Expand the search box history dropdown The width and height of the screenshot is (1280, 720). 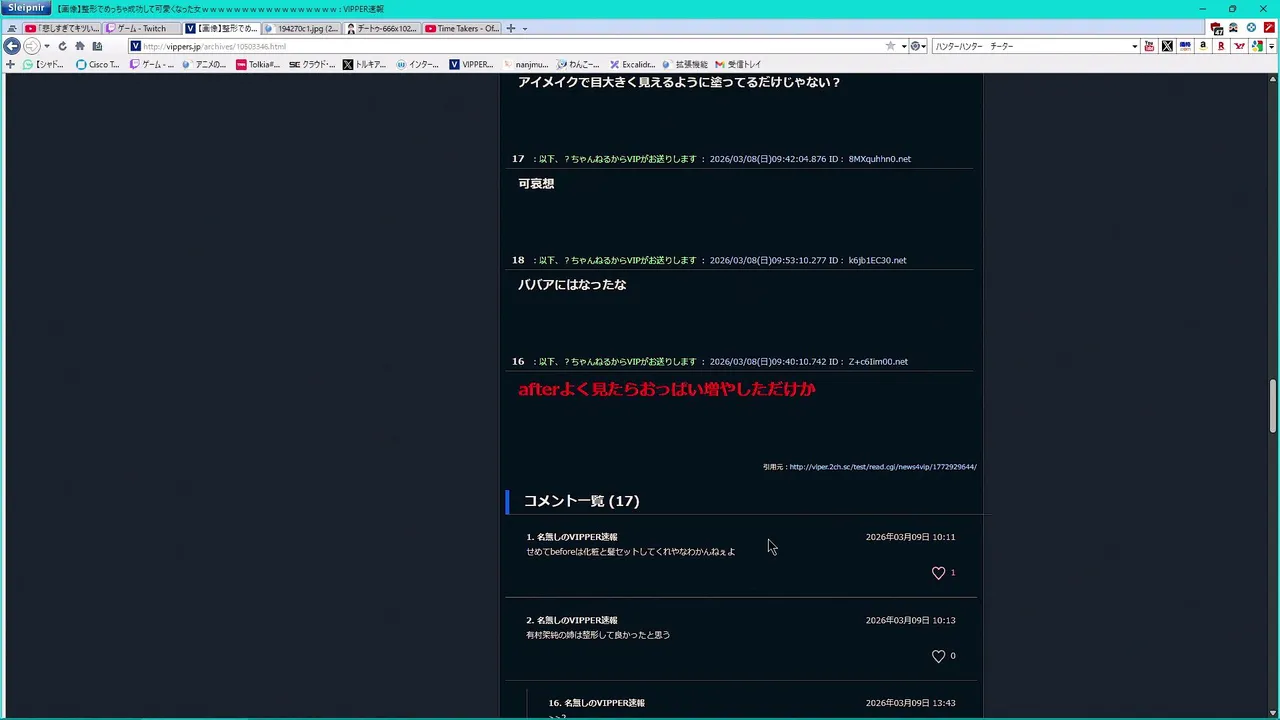(x=1134, y=46)
